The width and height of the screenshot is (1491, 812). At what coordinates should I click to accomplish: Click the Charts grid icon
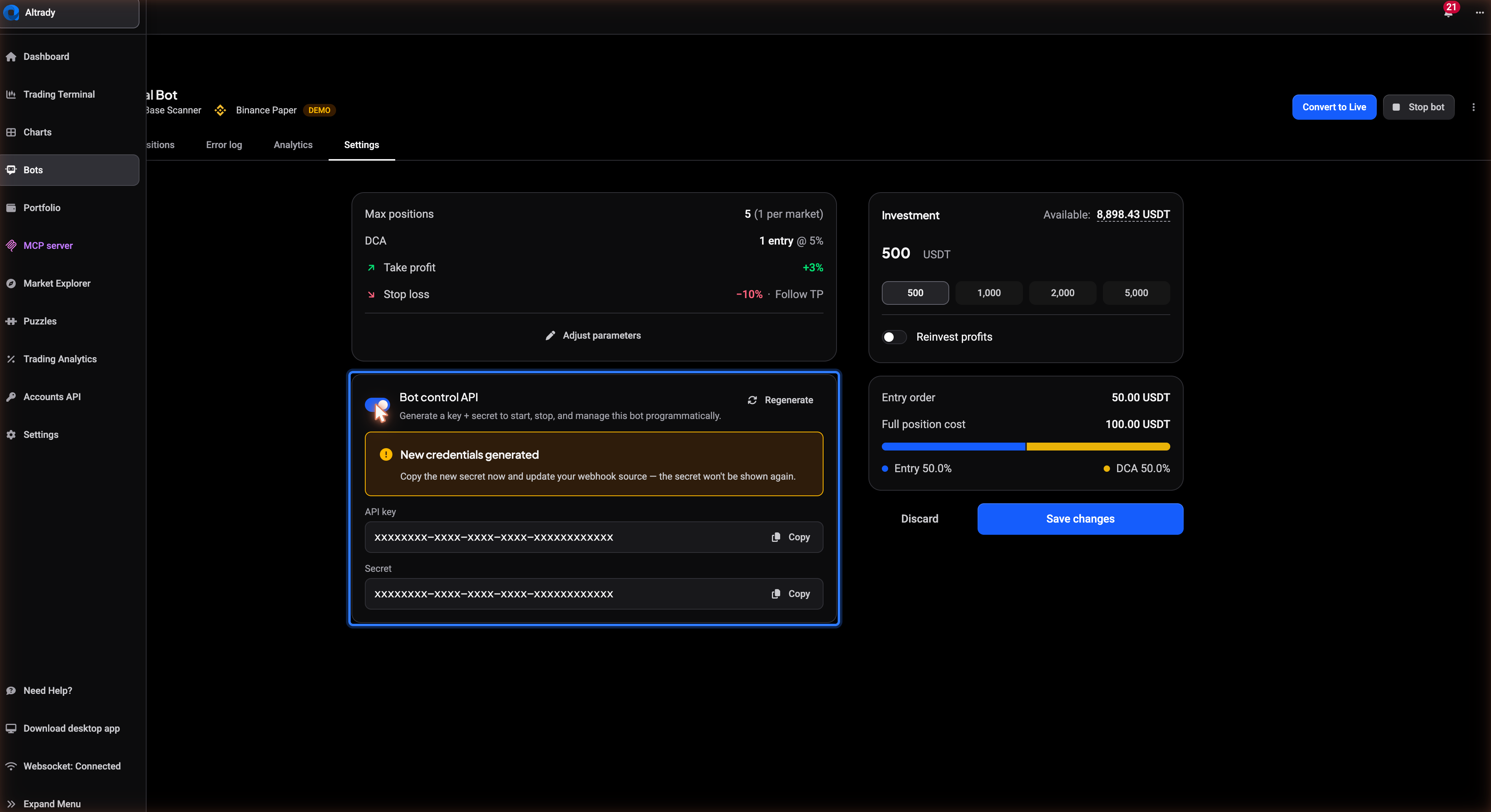tap(11, 132)
